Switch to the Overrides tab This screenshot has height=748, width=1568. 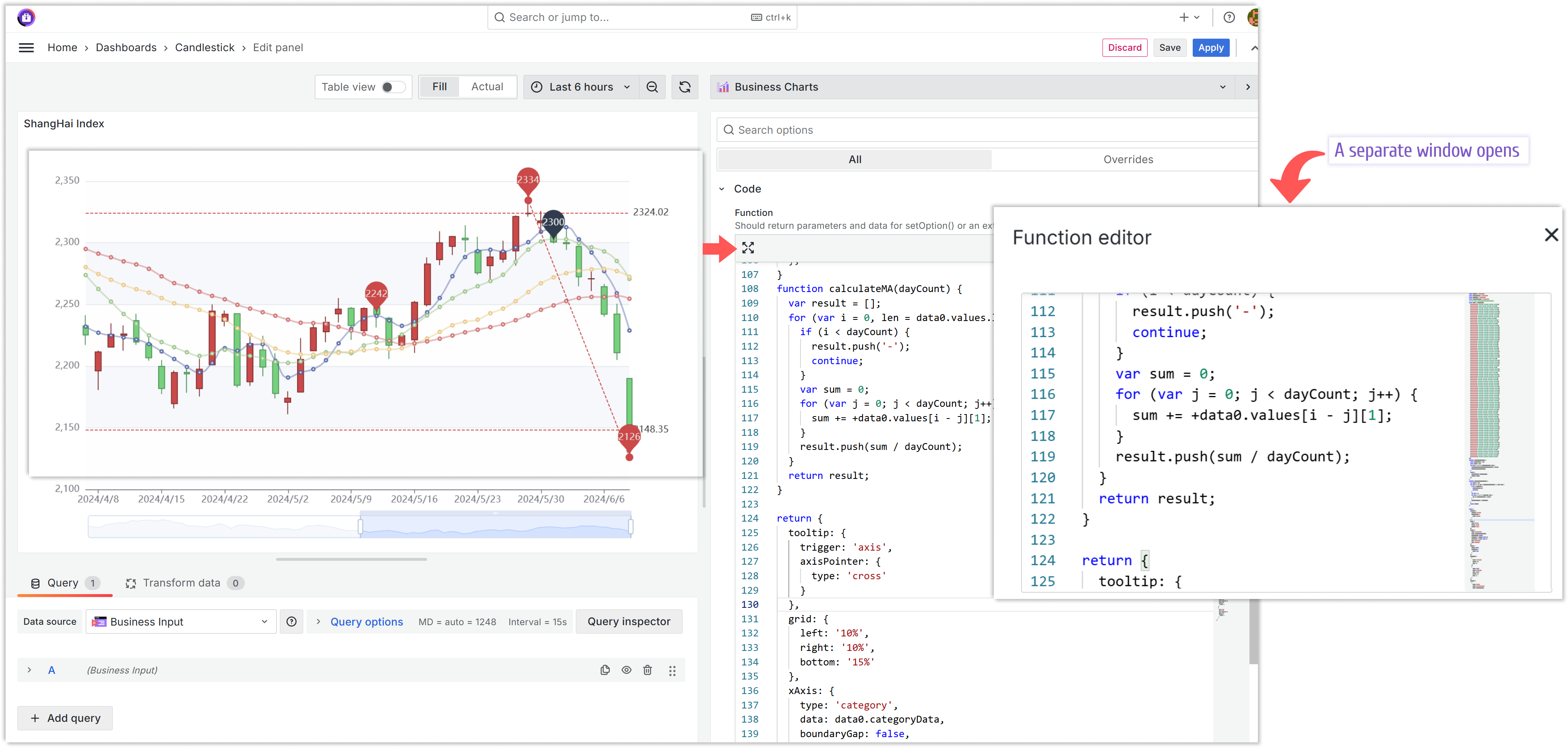point(1128,159)
